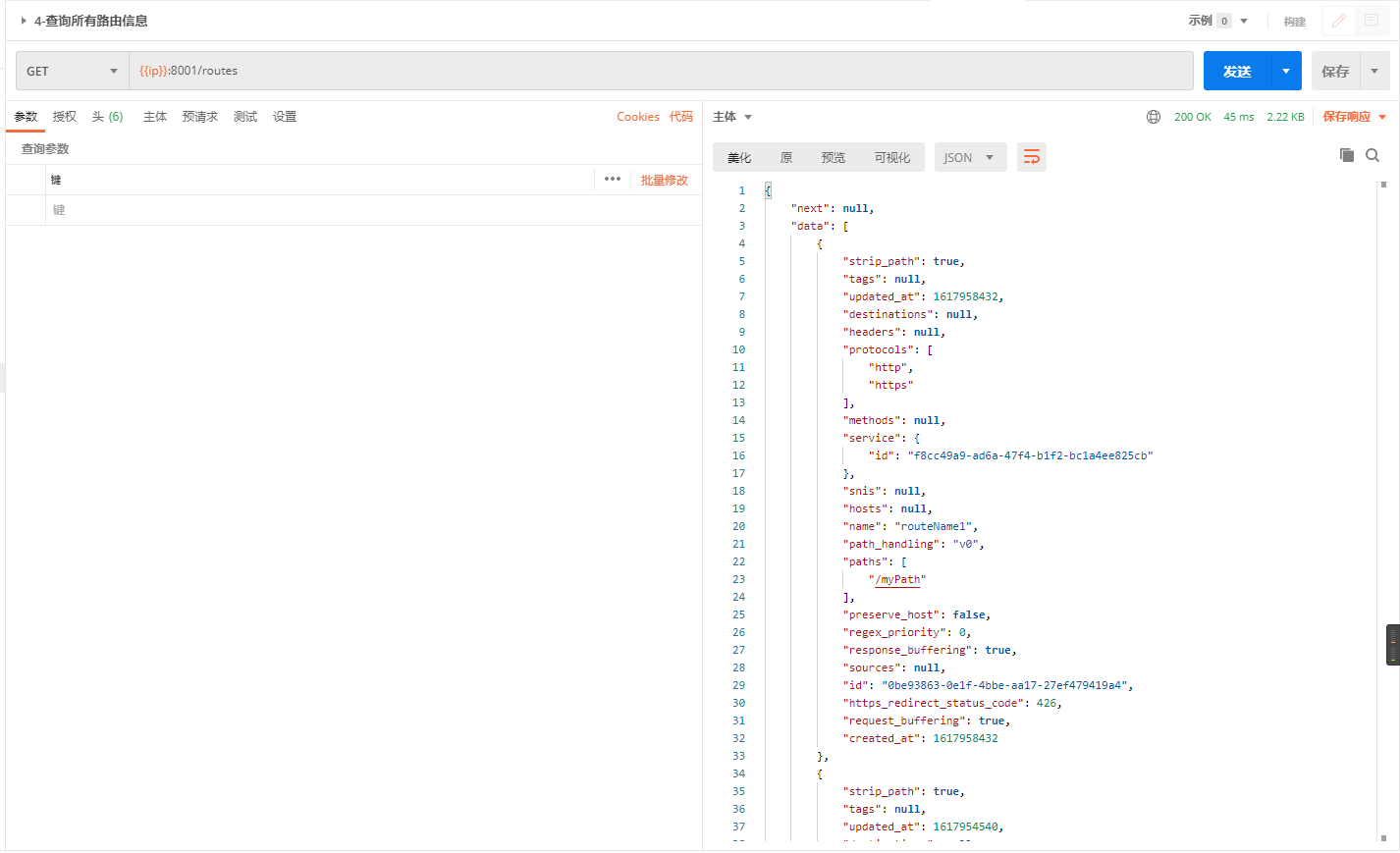
Task: Click the 查询参数 heading
Action: [45, 149]
